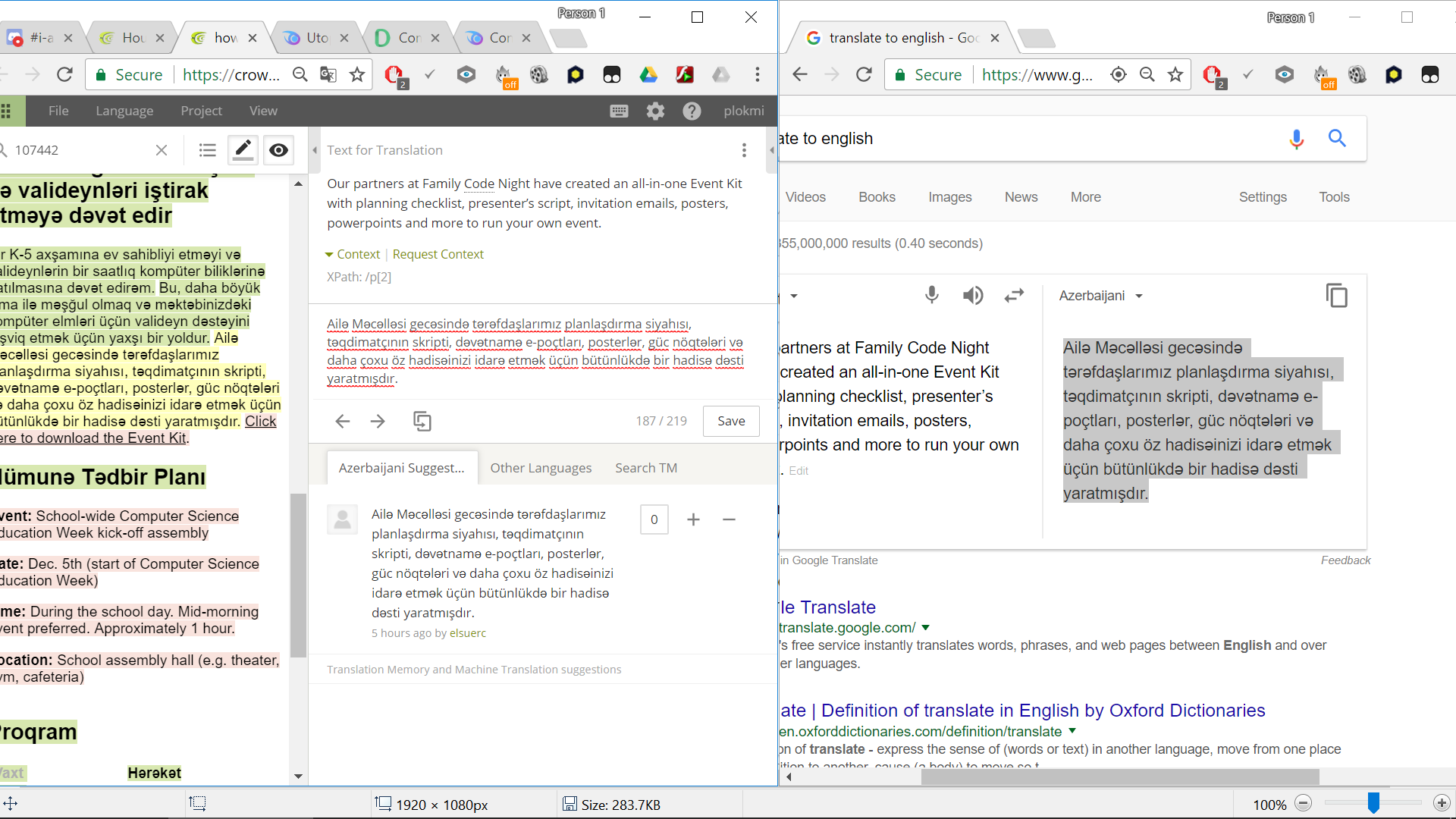Image resolution: width=1456 pixels, height=819 pixels.
Task: Open the Project menu in Crowdin
Action: (x=201, y=111)
